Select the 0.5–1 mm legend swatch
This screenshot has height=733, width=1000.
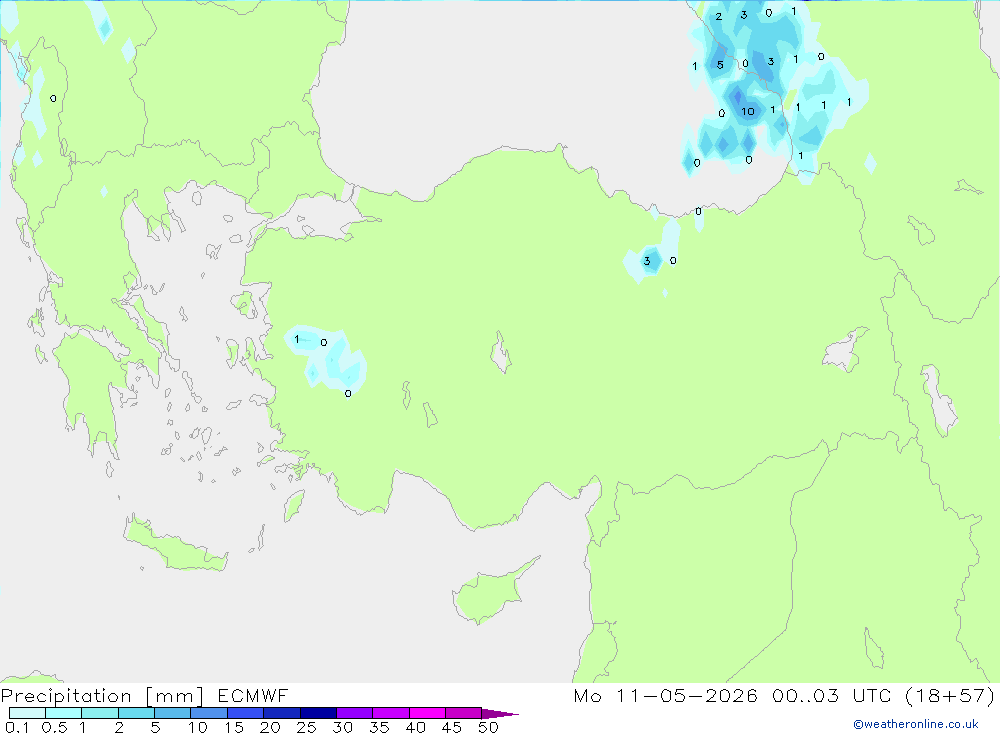[64, 713]
